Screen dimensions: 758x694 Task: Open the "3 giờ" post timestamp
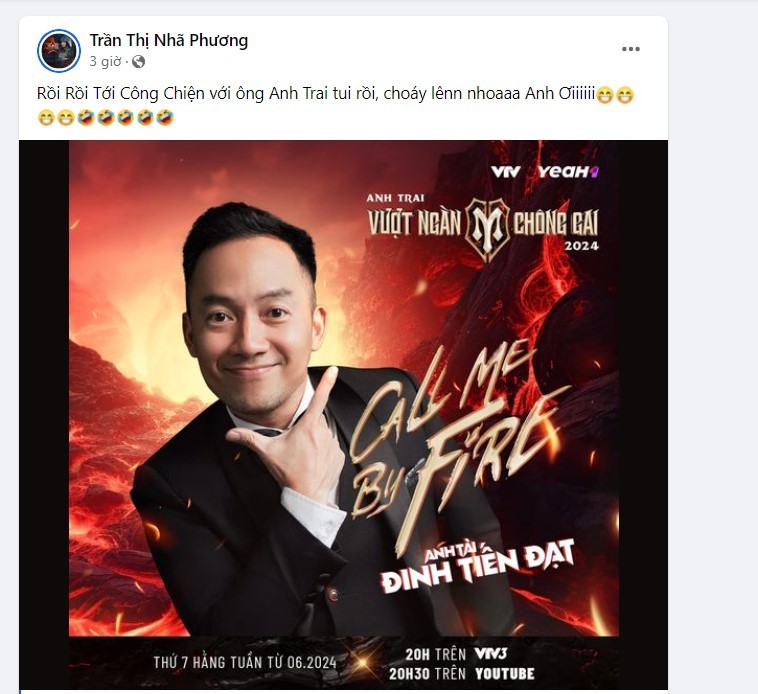tap(105, 62)
